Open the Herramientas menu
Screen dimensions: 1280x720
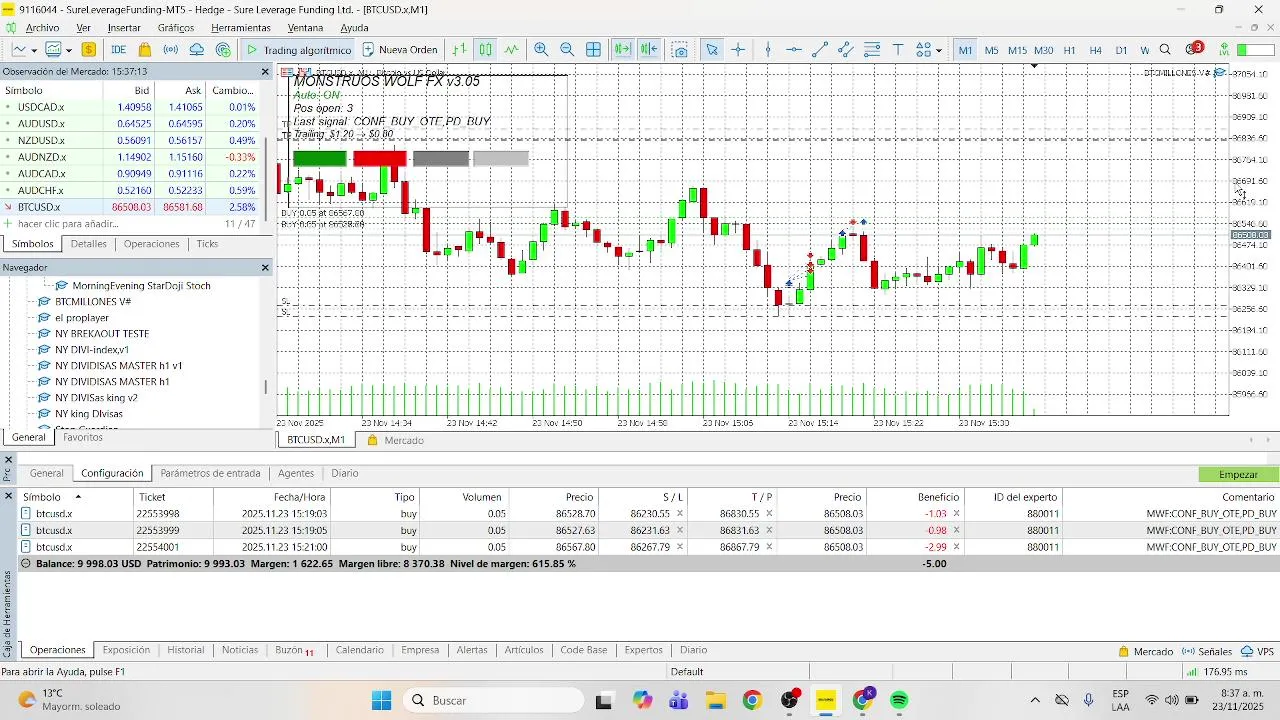(x=241, y=27)
